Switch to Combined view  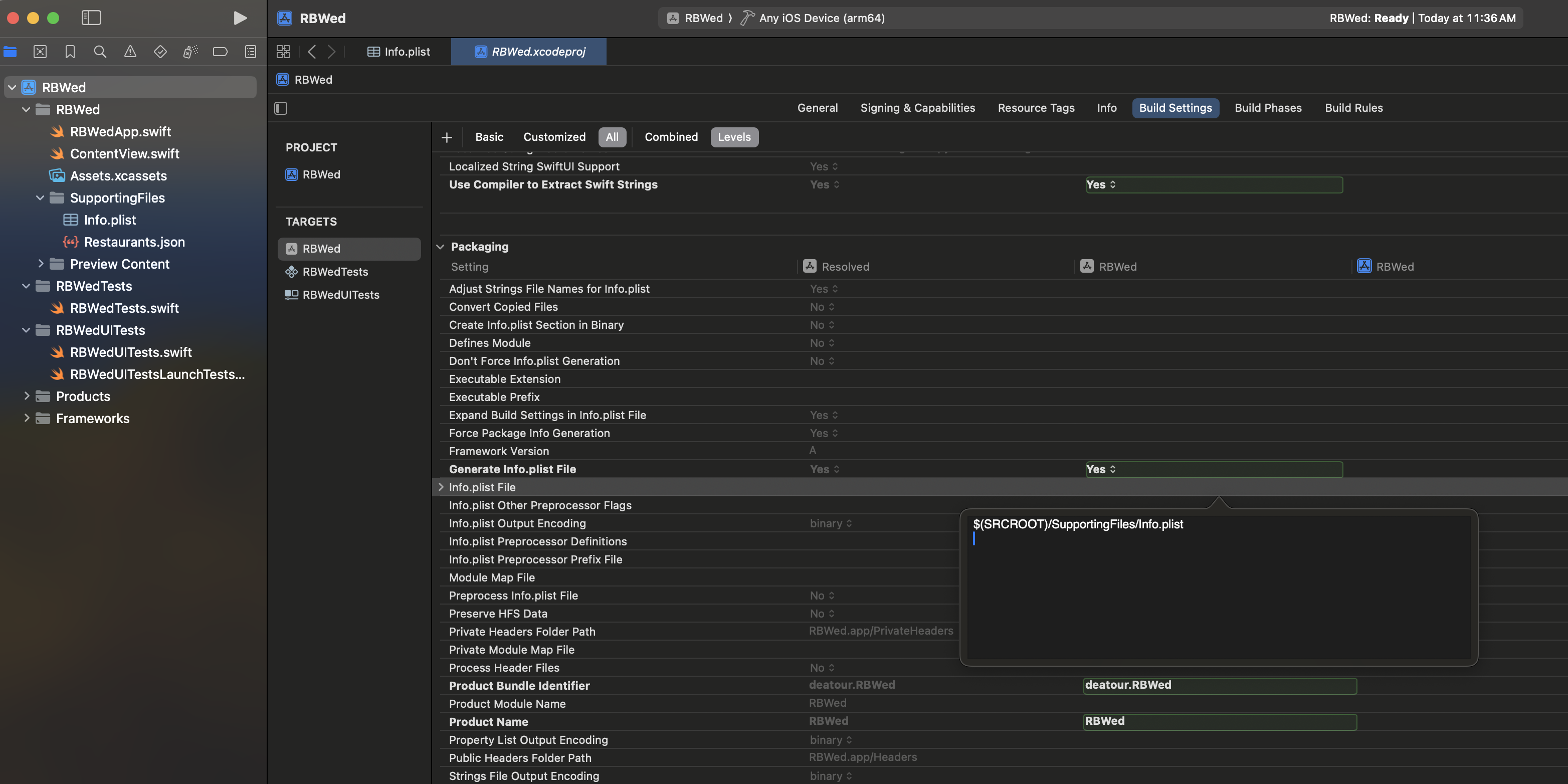coord(671,137)
